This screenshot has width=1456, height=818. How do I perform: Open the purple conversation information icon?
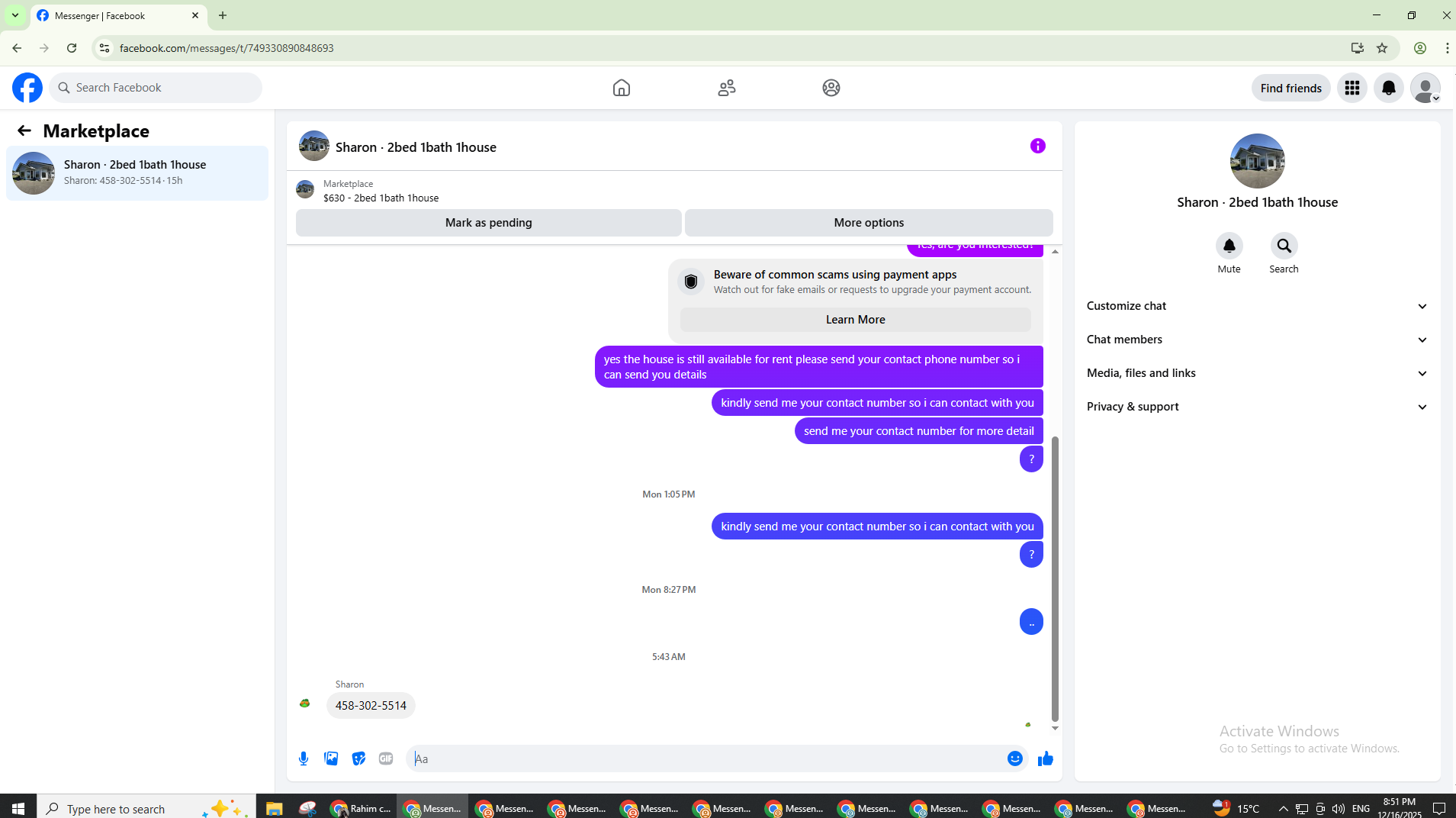[x=1038, y=146]
